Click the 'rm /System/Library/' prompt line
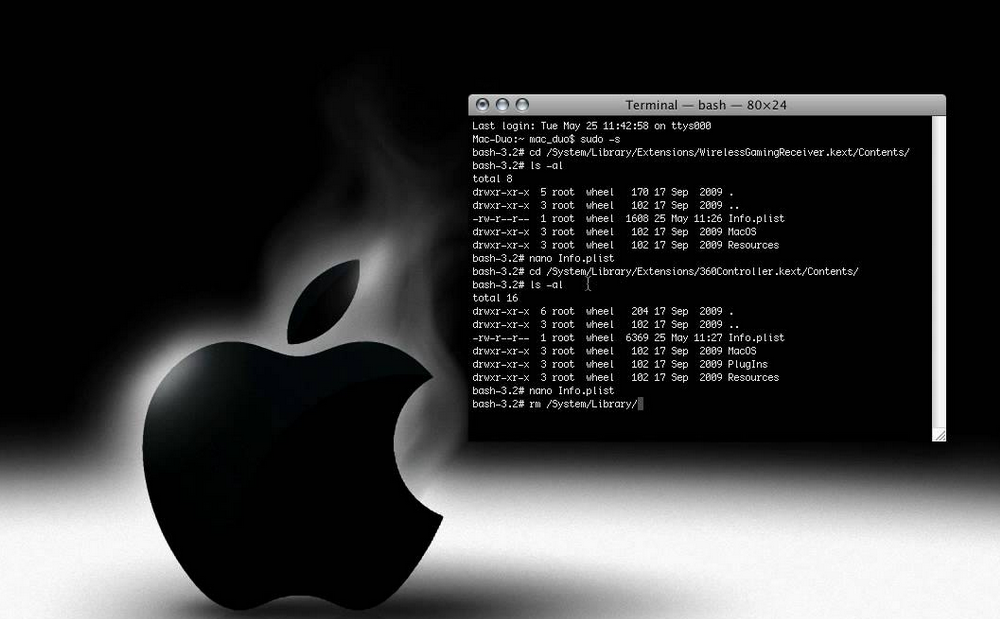The height and width of the screenshot is (619, 1000). 557,404
